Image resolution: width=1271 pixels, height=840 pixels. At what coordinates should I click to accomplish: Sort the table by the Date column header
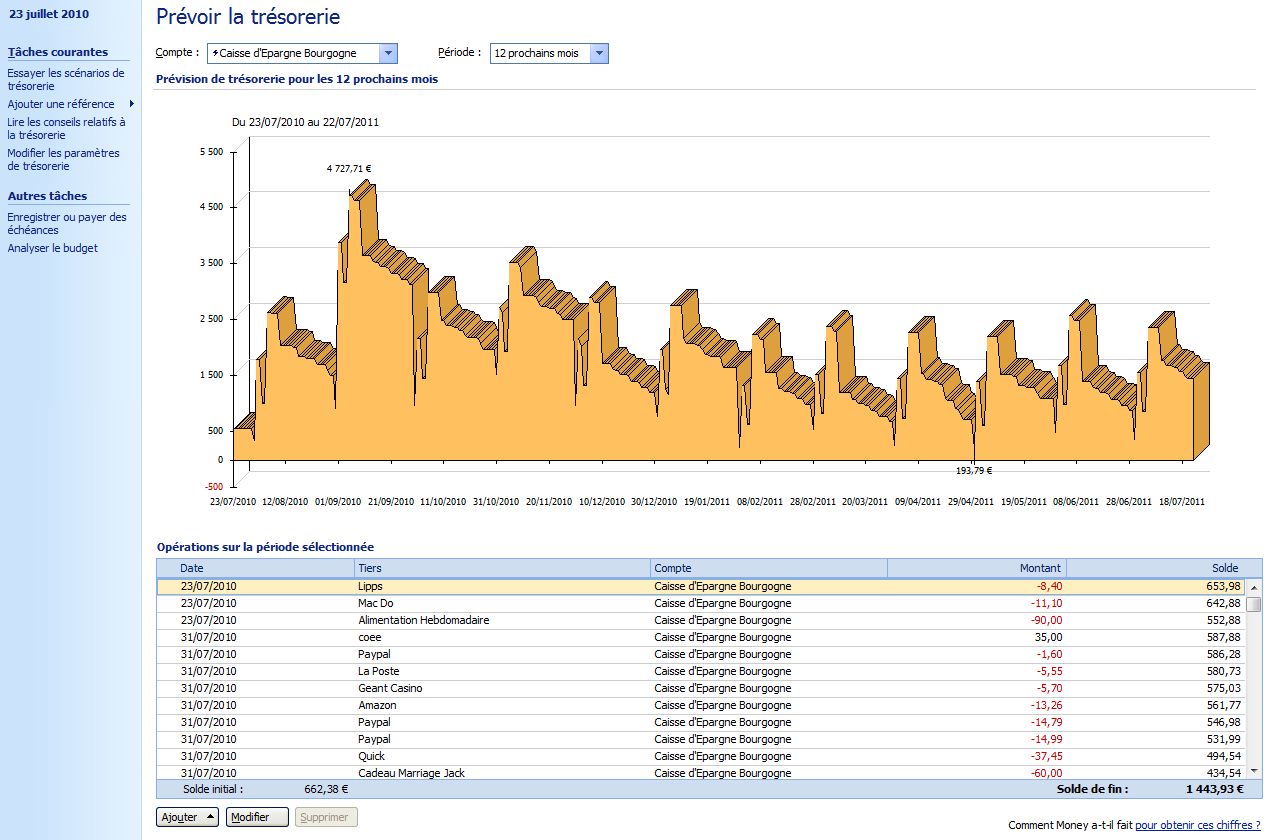click(x=255, y=568)
